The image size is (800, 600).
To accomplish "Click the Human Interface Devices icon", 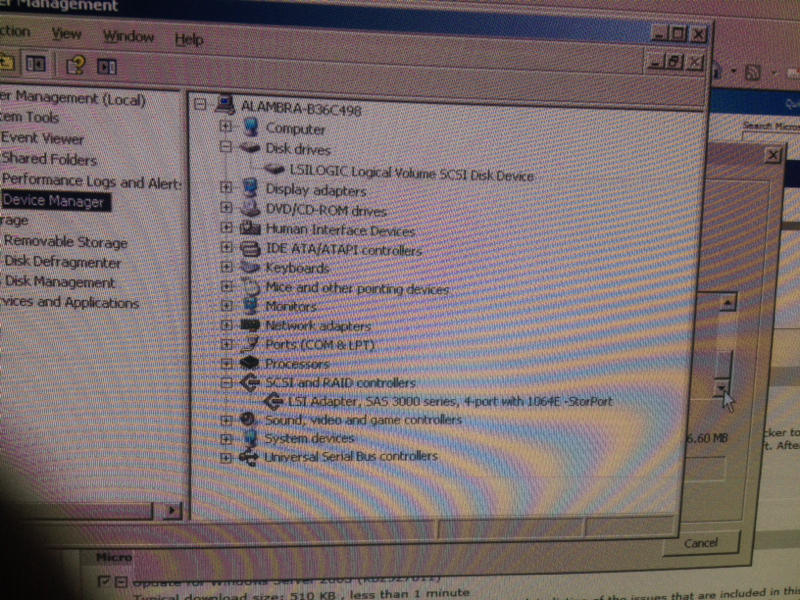I will pos(250,227).
